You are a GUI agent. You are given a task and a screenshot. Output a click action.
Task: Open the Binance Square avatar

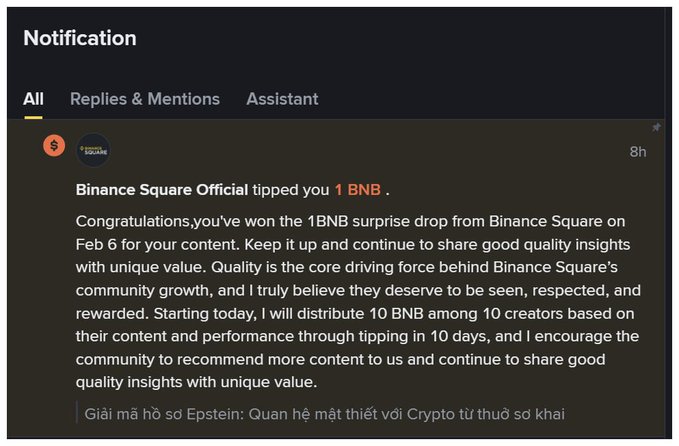click(93, 150)
